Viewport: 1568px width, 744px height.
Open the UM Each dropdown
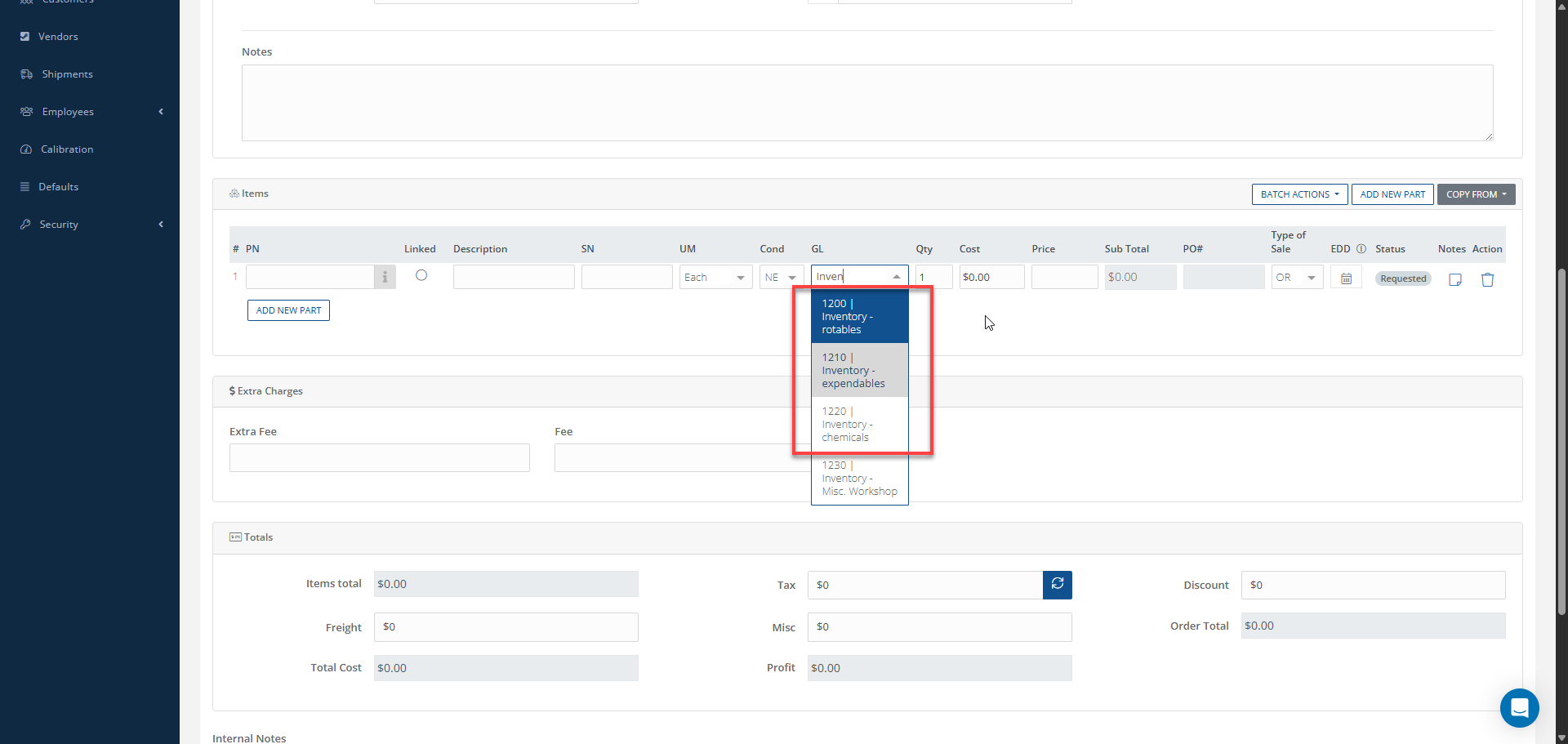[715, 278]
